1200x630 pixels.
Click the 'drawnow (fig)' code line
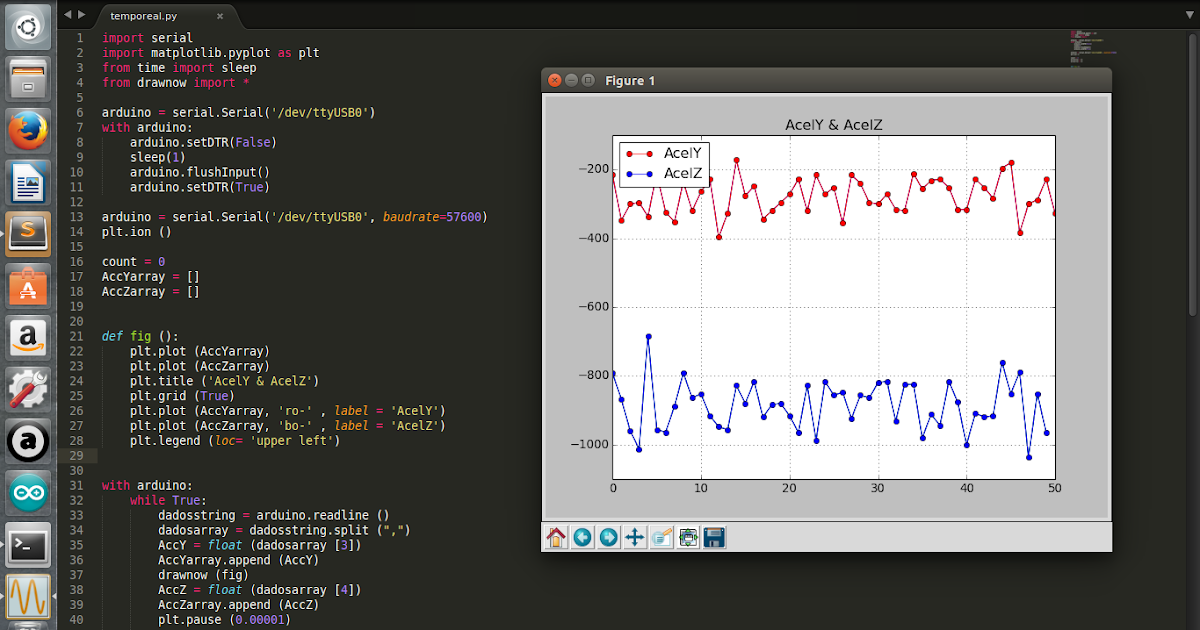pyautogui.click(x=203, y=575)
